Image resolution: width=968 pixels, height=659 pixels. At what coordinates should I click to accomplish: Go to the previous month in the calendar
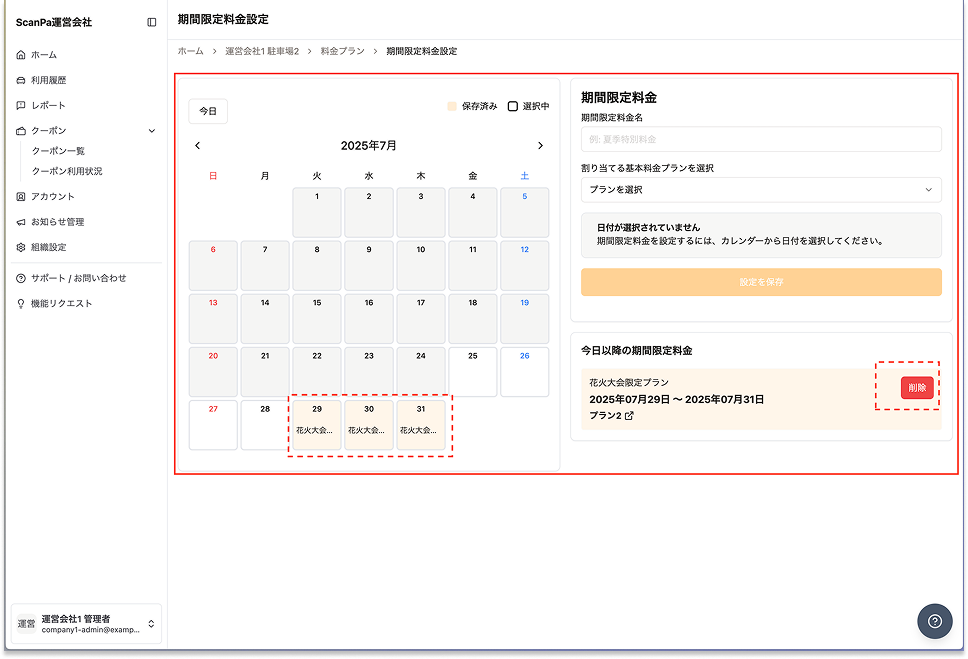click(x=198, y=146)
